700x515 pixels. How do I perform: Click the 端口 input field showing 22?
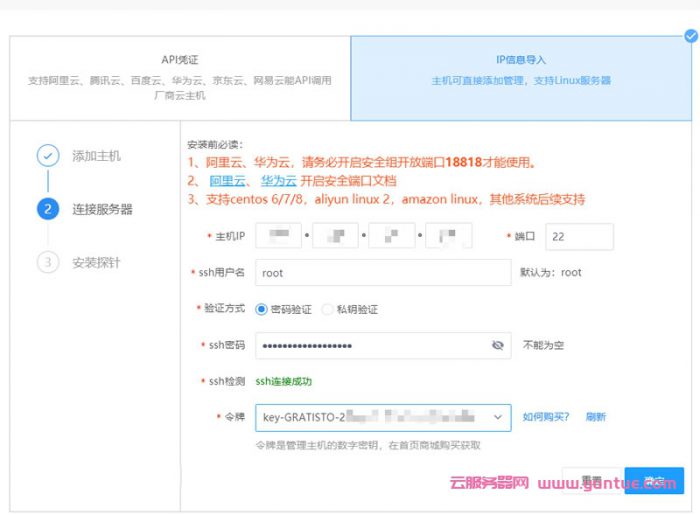pos(578,236)
